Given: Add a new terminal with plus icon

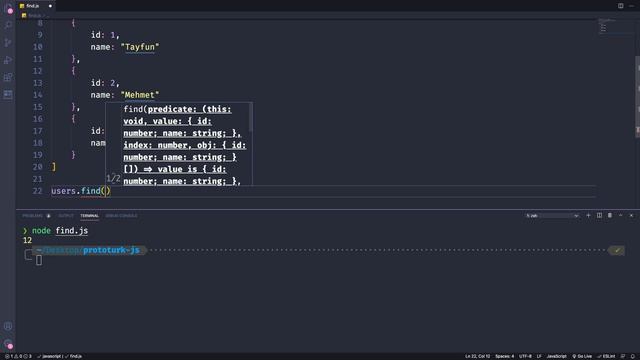Looking at the screenshot, I should pyautogui.click(x=588, y=216).
